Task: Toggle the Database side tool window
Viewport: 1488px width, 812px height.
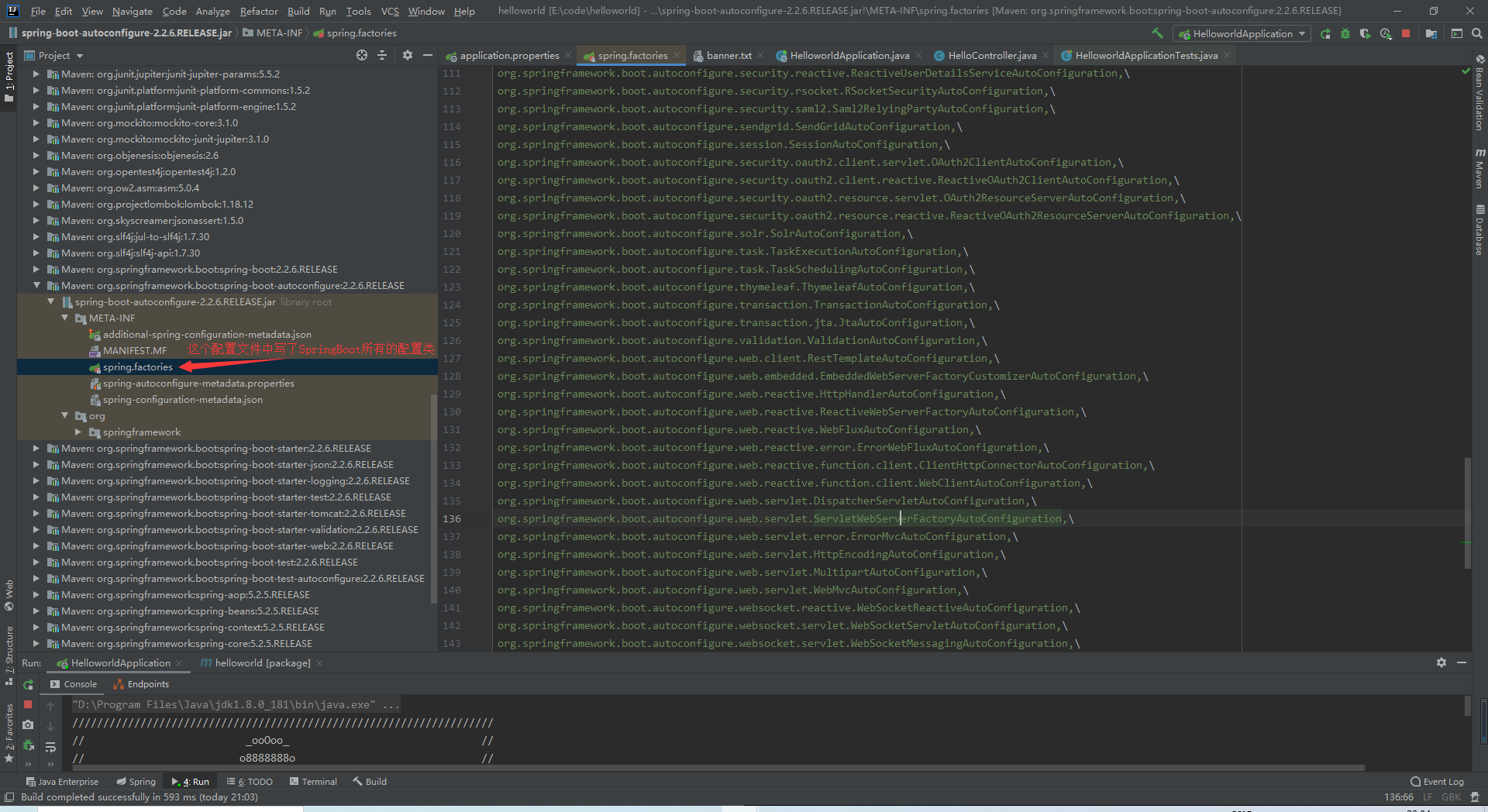Action: (x=1479, y=230)
